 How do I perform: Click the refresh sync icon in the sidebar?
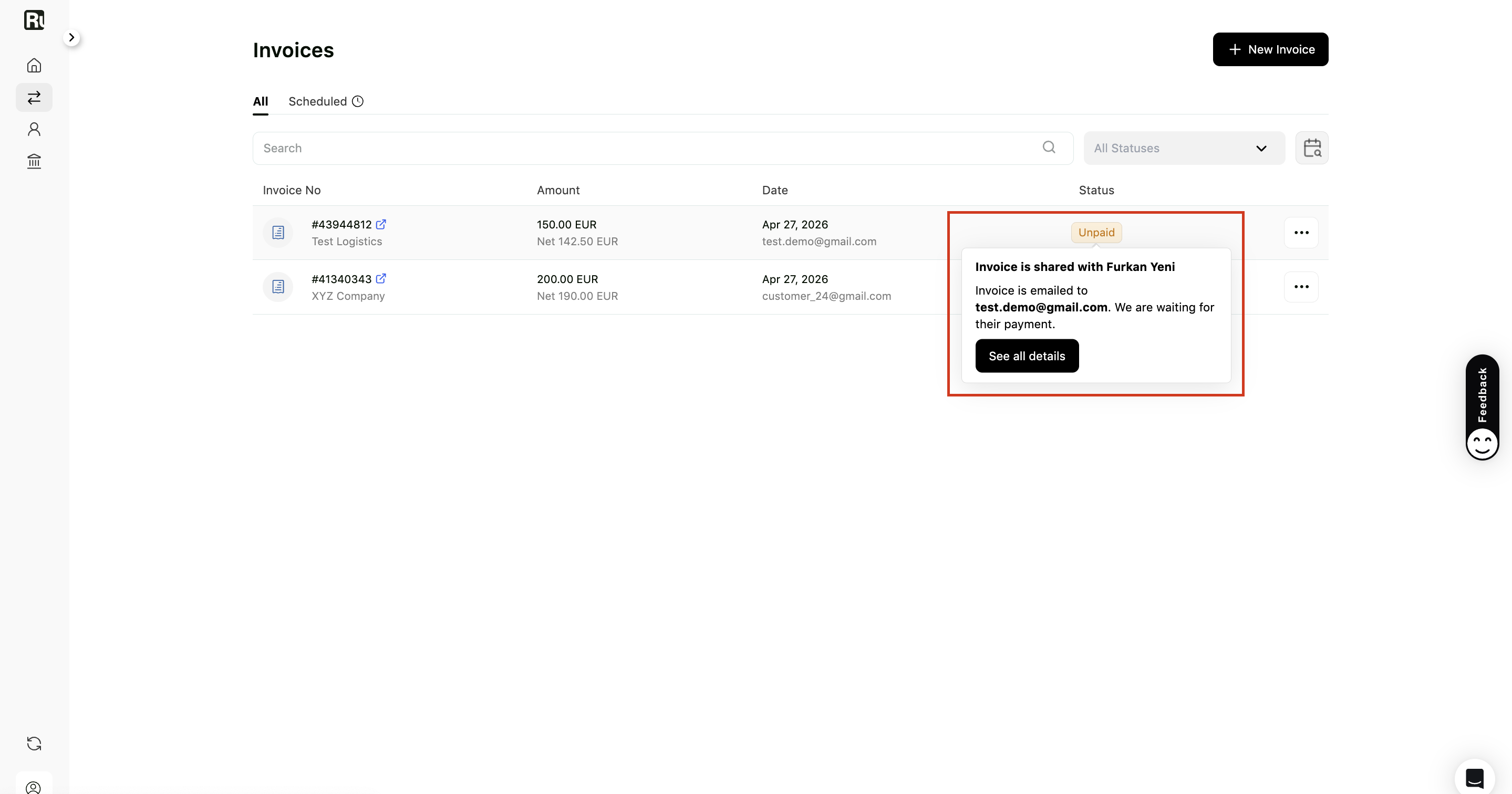34,744
